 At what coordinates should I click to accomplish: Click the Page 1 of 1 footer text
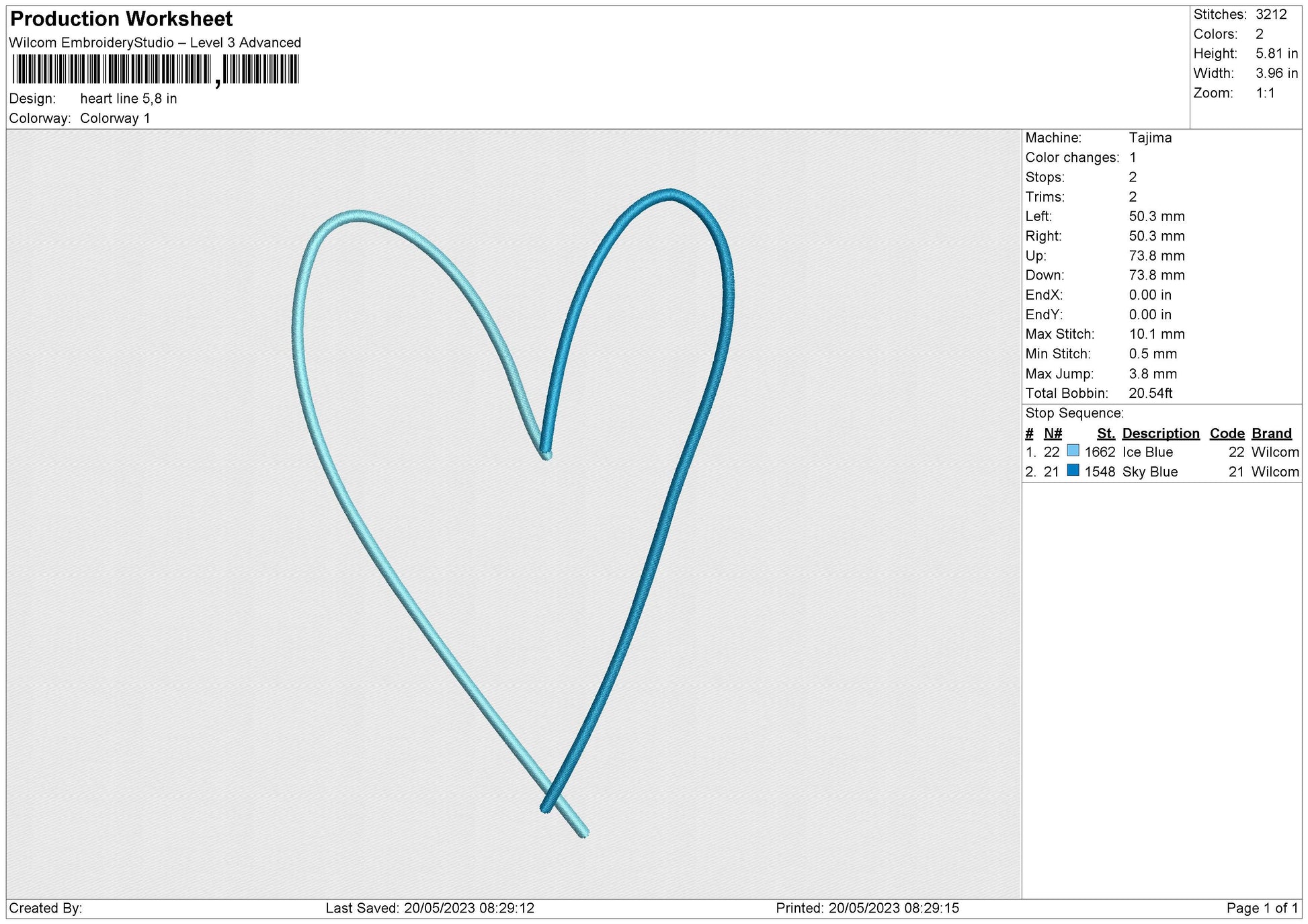click(1262, 908)
